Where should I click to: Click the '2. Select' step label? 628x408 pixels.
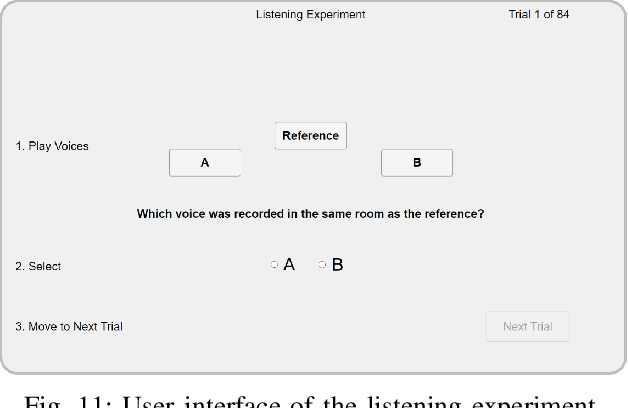click(38, 266)
